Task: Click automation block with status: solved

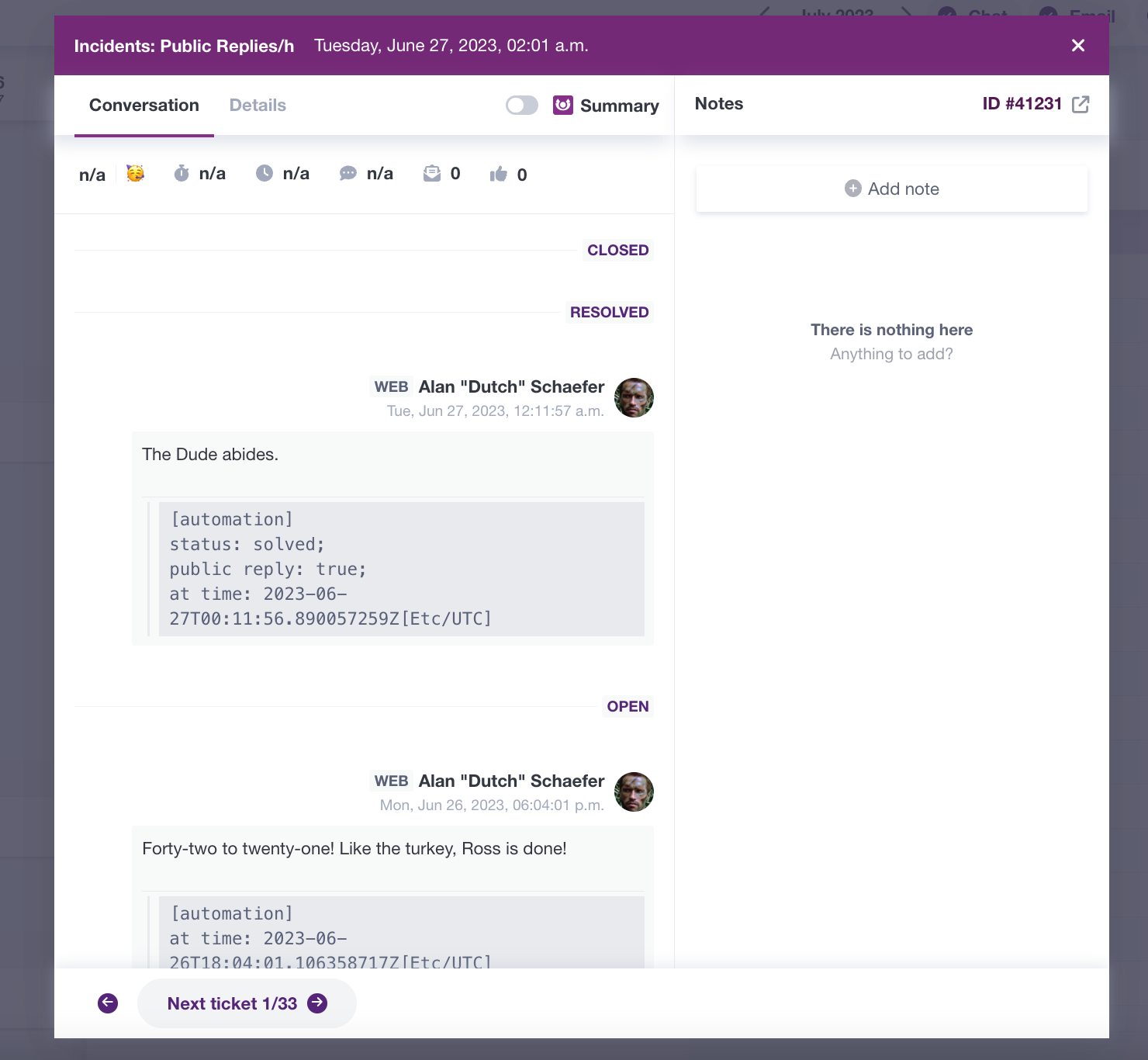Action: 402,569
